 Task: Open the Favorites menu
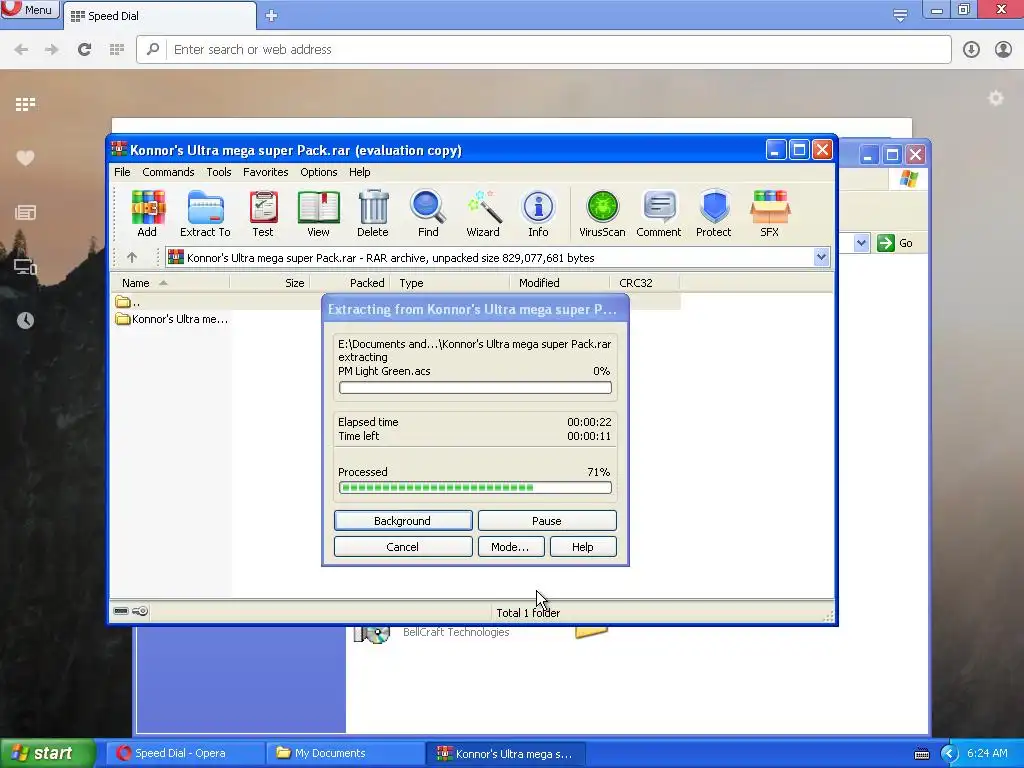pyautogui.click(x=265, y=172)
